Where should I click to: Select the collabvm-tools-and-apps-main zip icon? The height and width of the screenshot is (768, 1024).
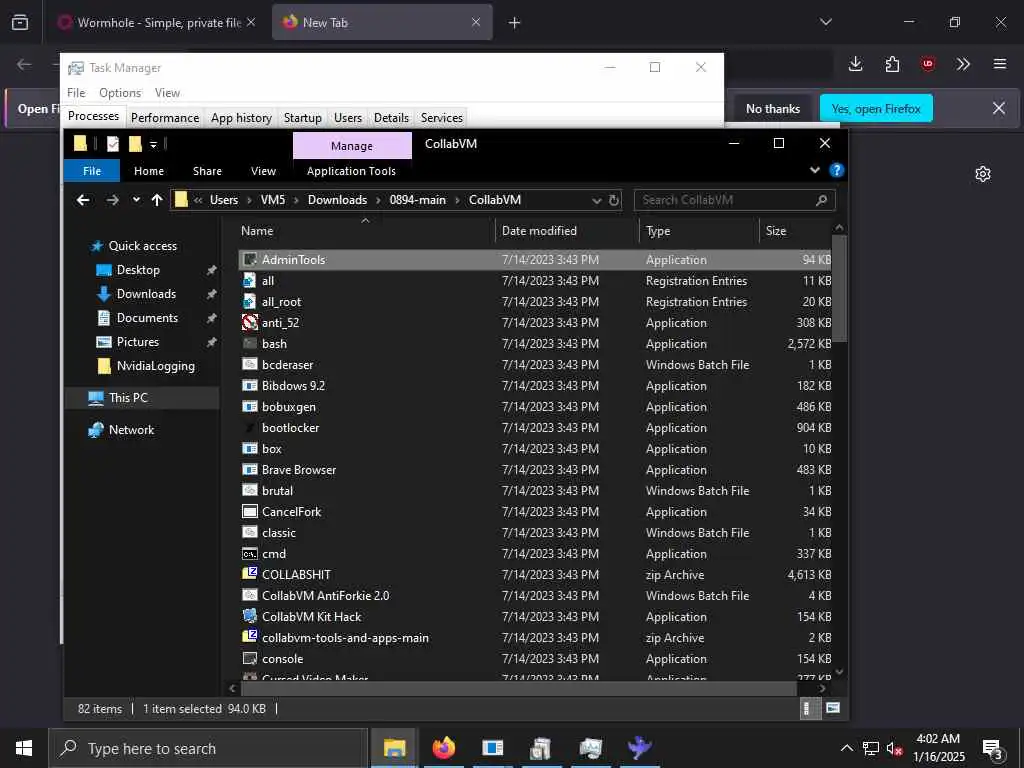(249, 637)
